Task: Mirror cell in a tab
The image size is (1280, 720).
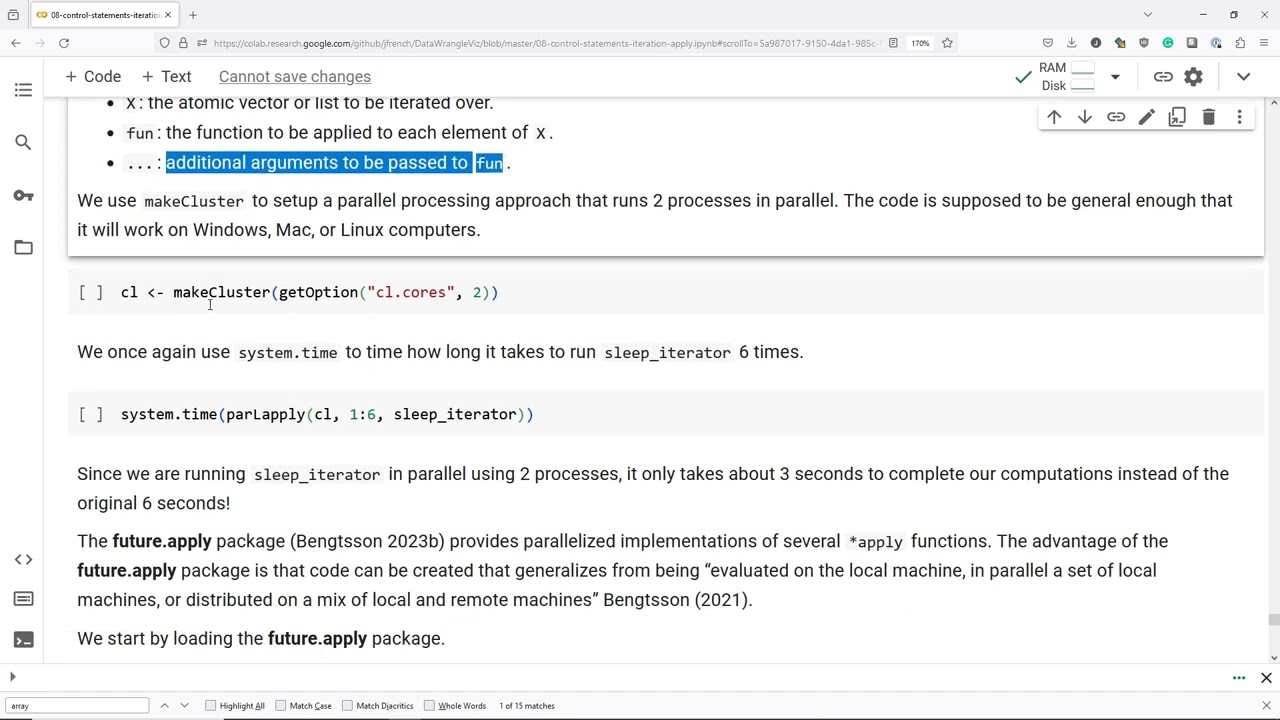Action: (1177, 117)
